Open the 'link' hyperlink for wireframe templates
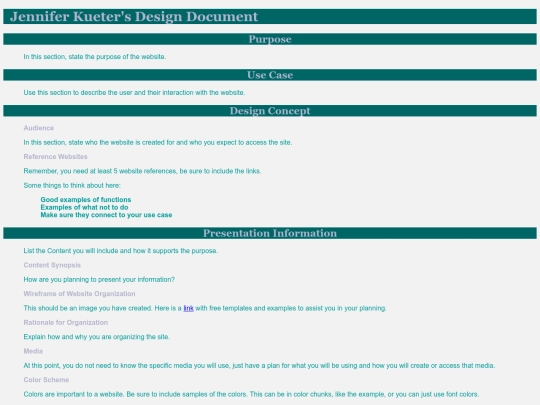Image resolution: width=540 pixels, height=405 pixels. pyautogui.click(x=188, y=308)
